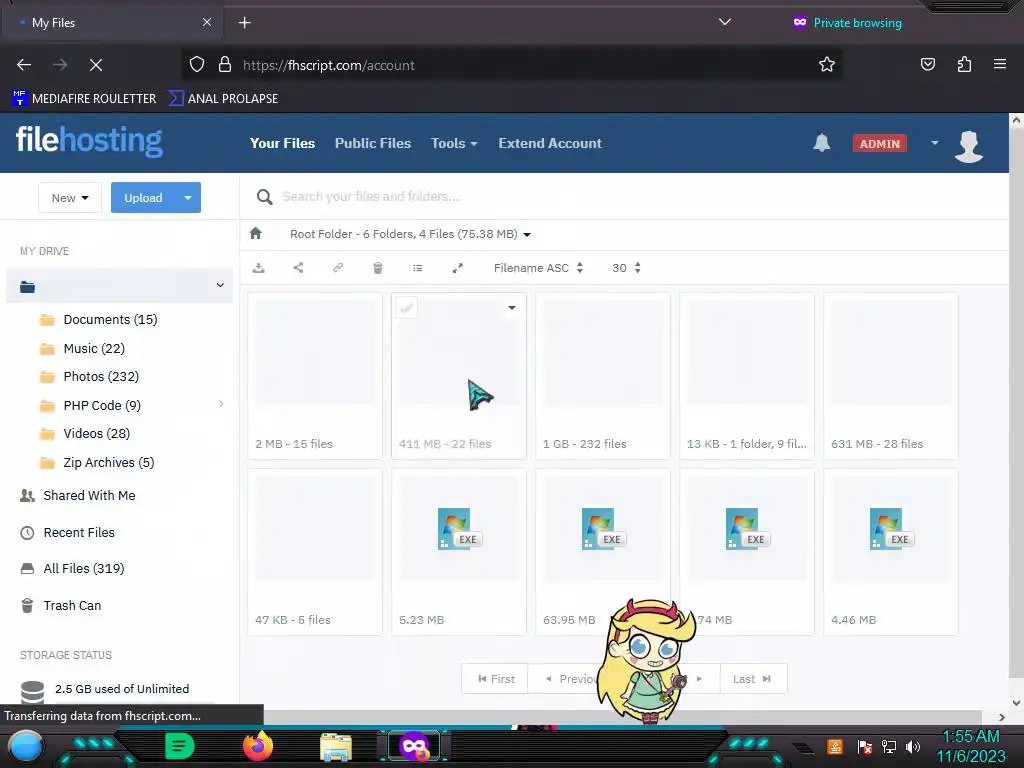Open Public Files menu item
The image size is (1024, 768).
coord(373,143)
